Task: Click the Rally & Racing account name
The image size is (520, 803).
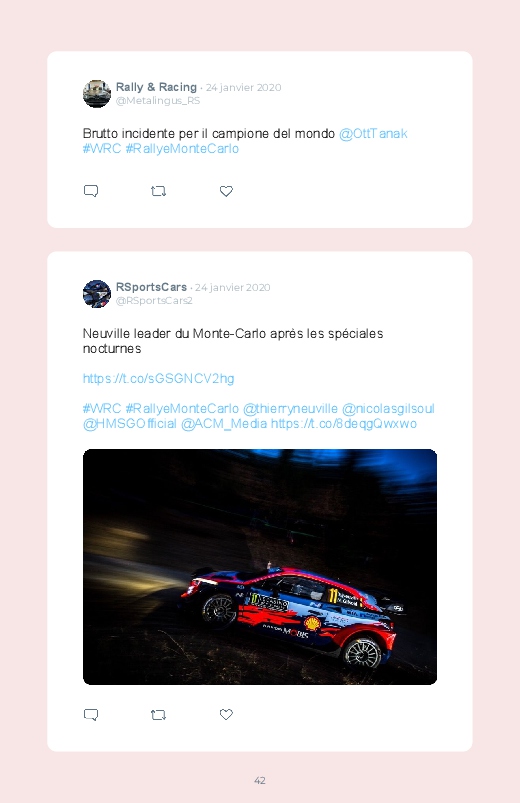Action: [156, 87]
